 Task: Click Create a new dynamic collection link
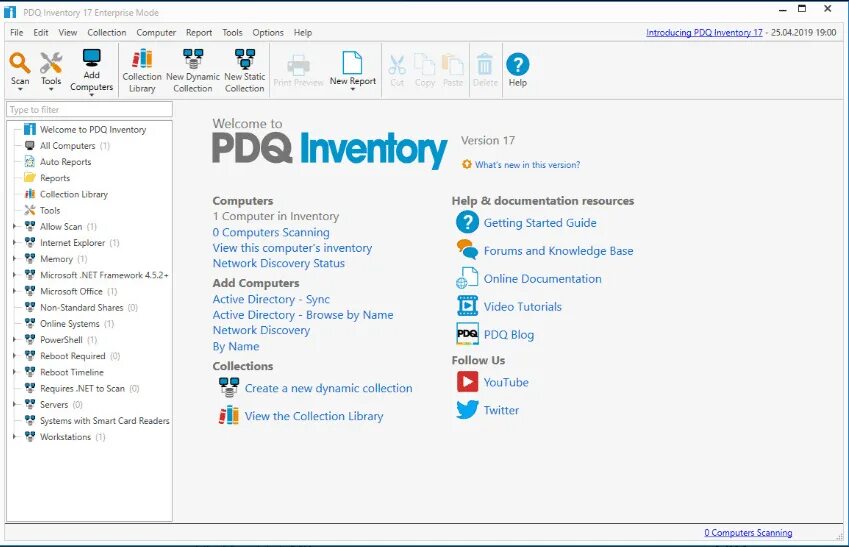click(x=329, y=388)
